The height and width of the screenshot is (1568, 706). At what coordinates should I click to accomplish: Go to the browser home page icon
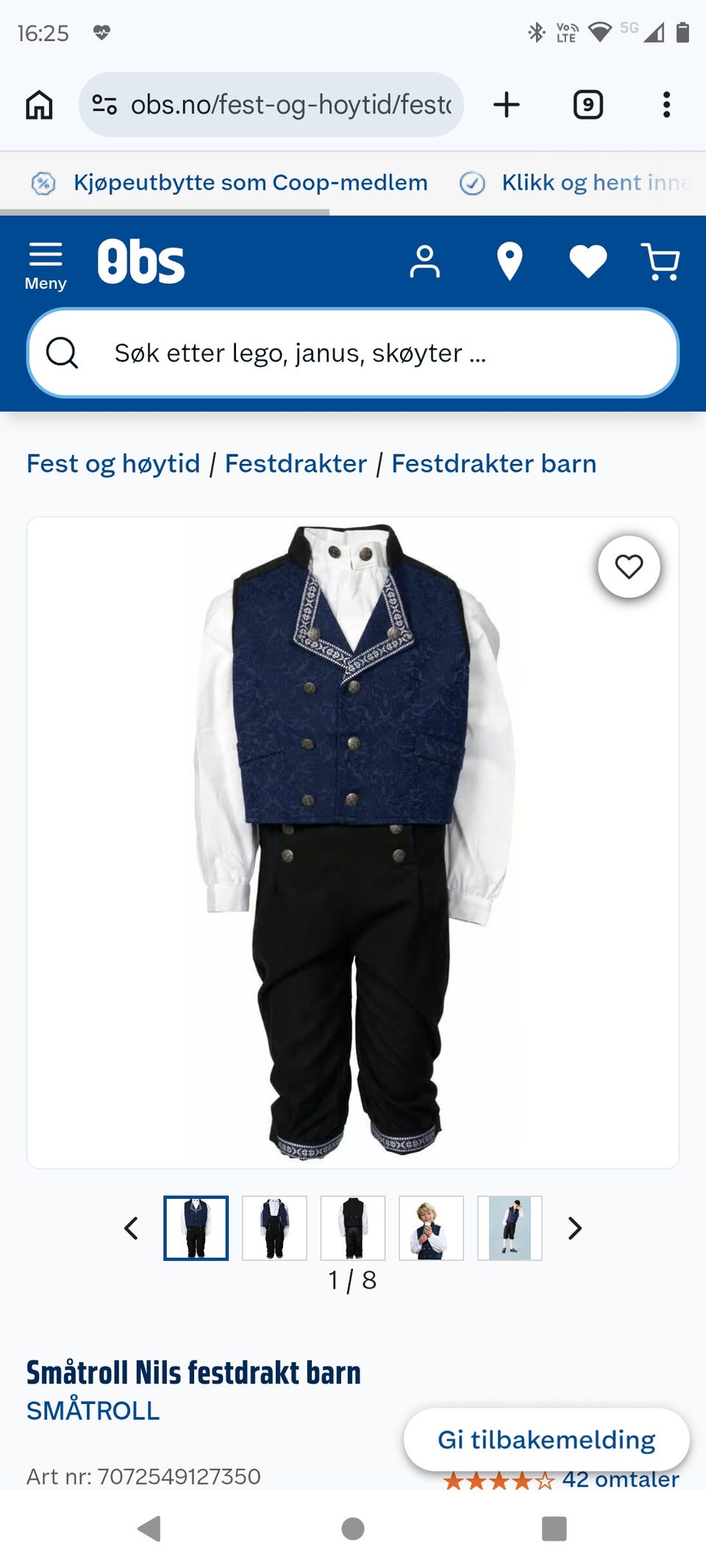pyautogui.click(x=39, y=104)
